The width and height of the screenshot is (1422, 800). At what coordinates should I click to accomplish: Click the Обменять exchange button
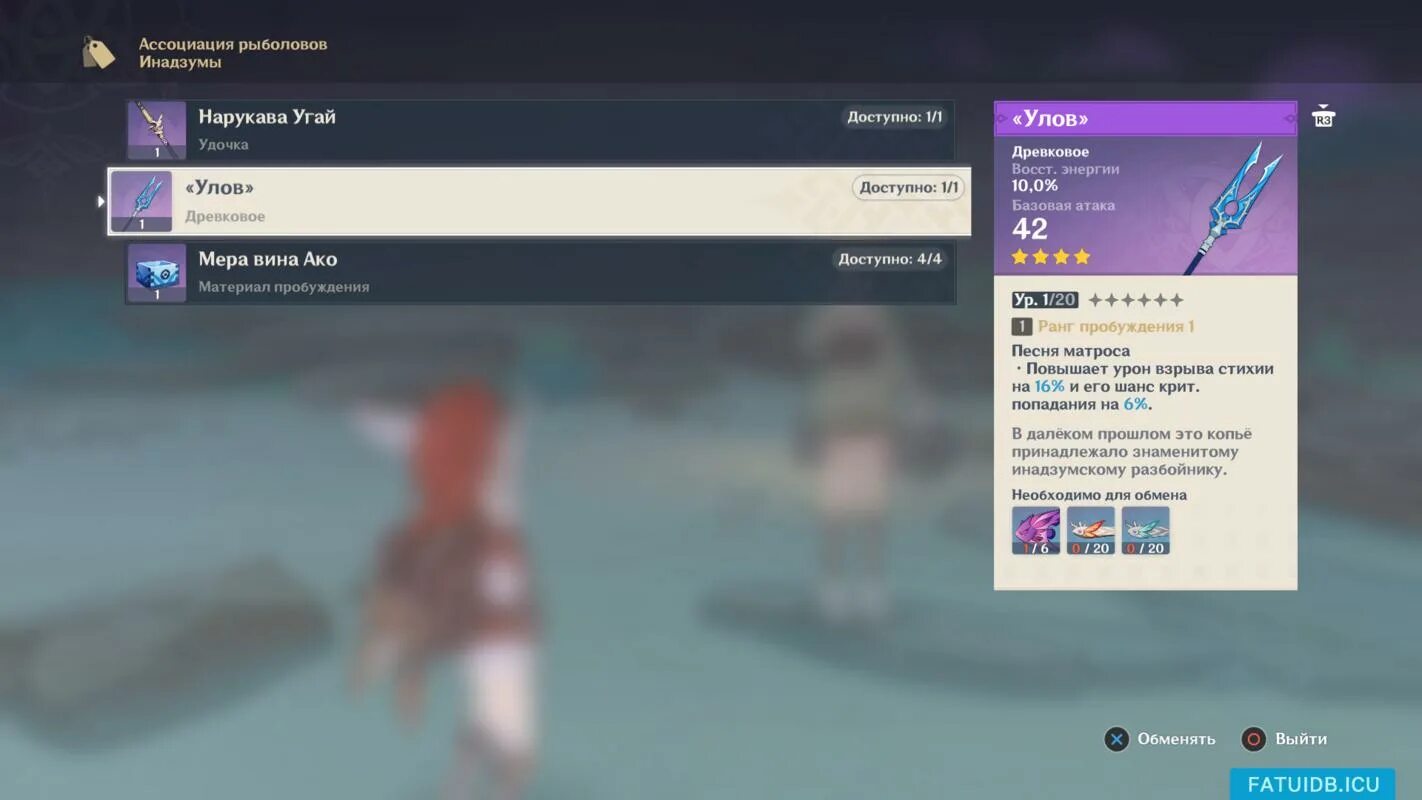[x=1160, y=739]
